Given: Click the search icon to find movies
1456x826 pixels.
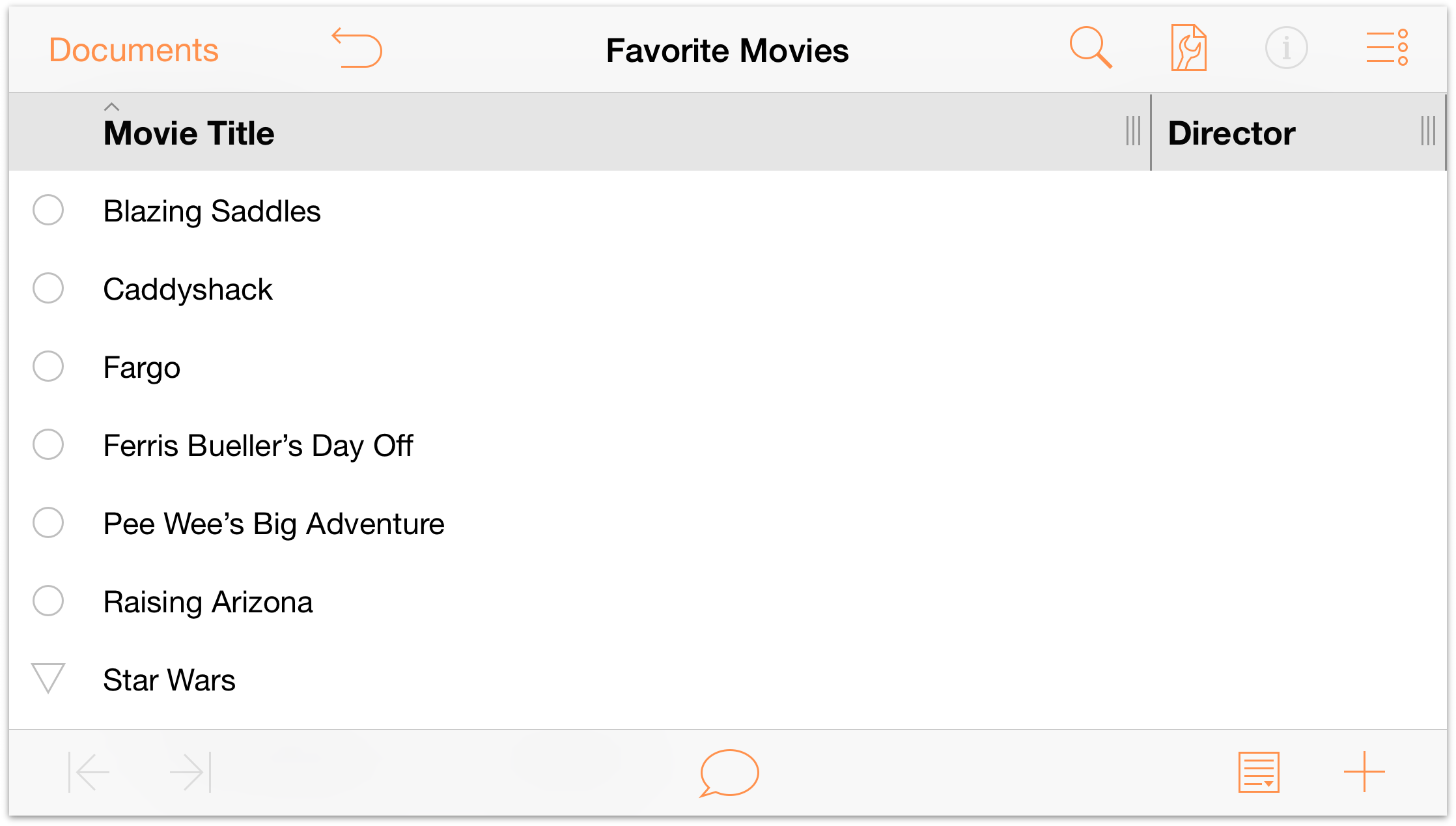Looking at the screenshot, I should point(1091,47).
